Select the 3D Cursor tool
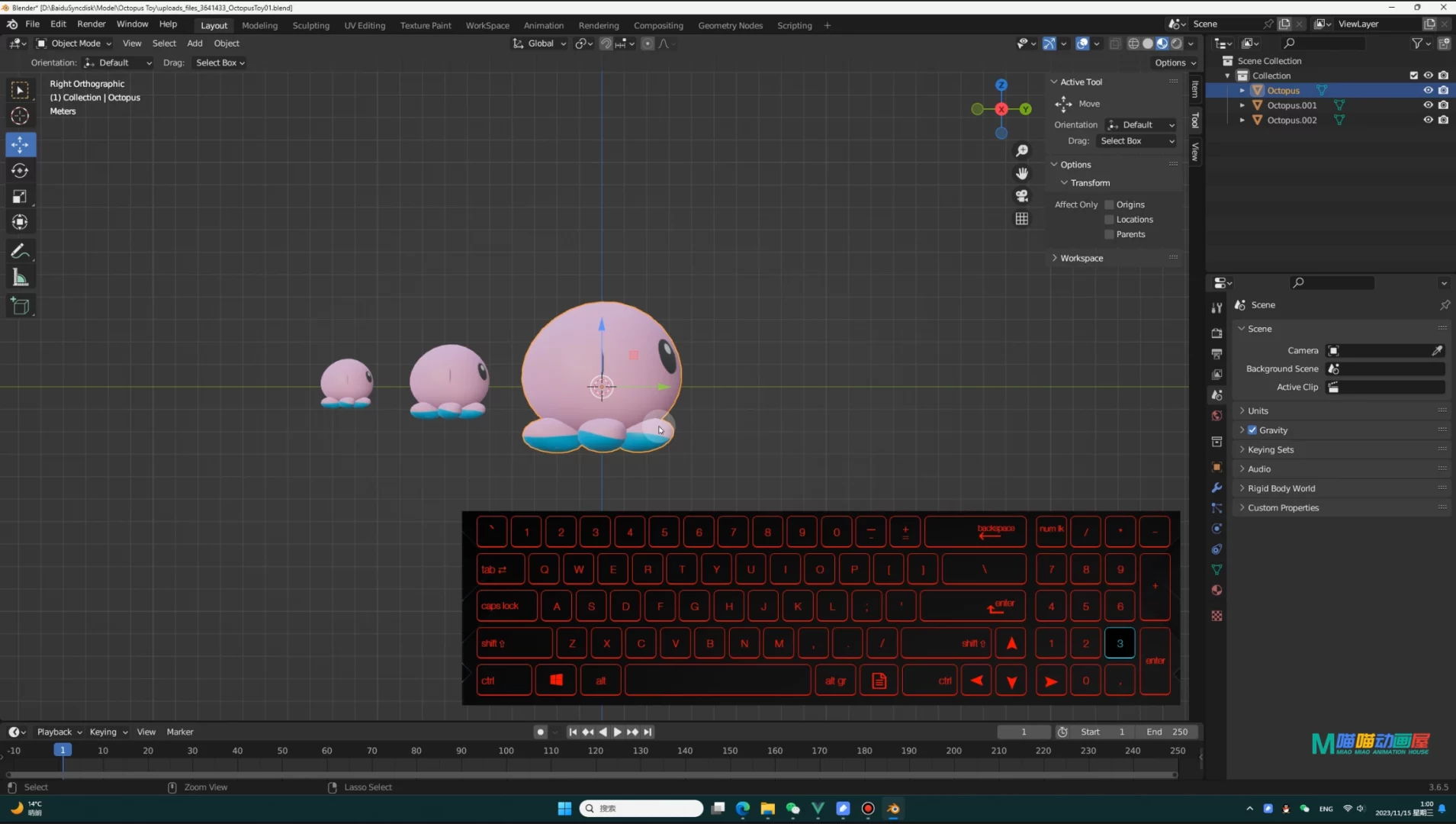This screenshot has height=824, width=1456. pyautogui.click(x=21, y=116)
